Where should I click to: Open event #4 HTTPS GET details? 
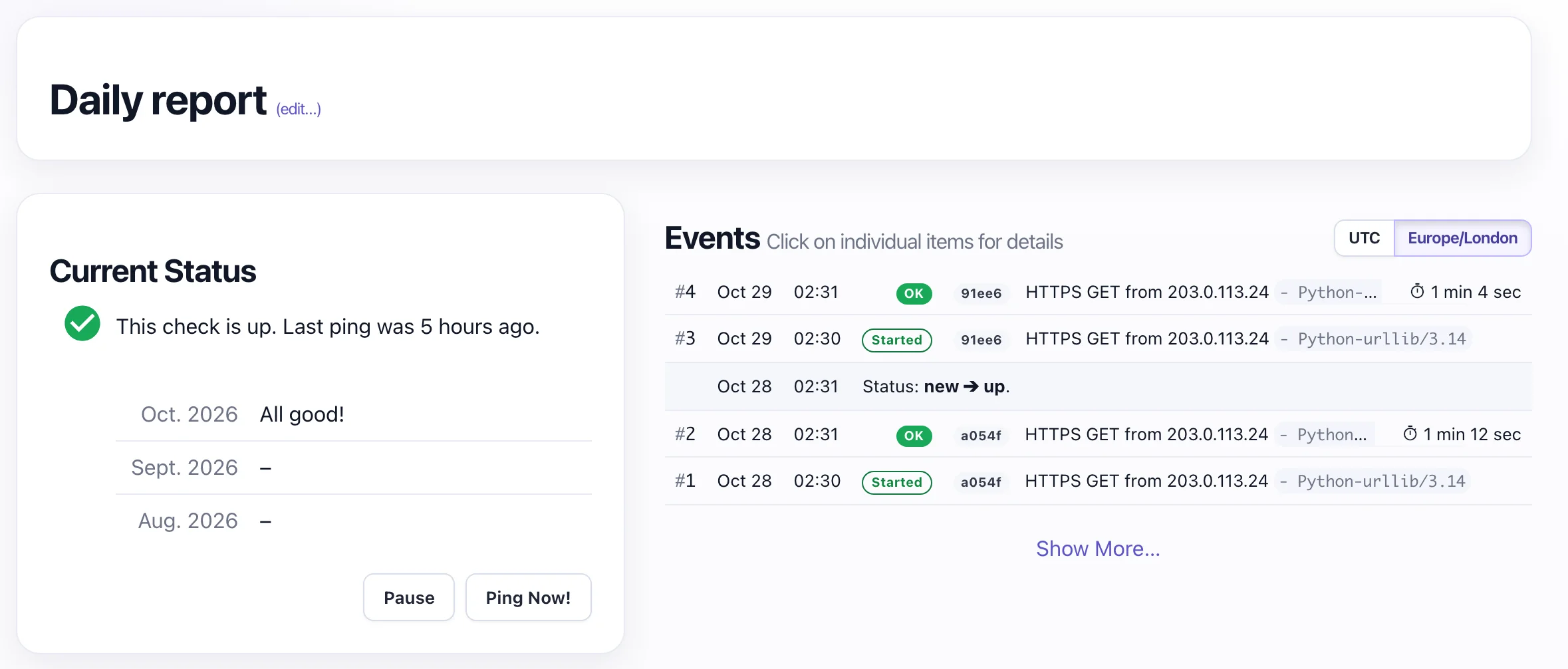tap(1147, 292)
